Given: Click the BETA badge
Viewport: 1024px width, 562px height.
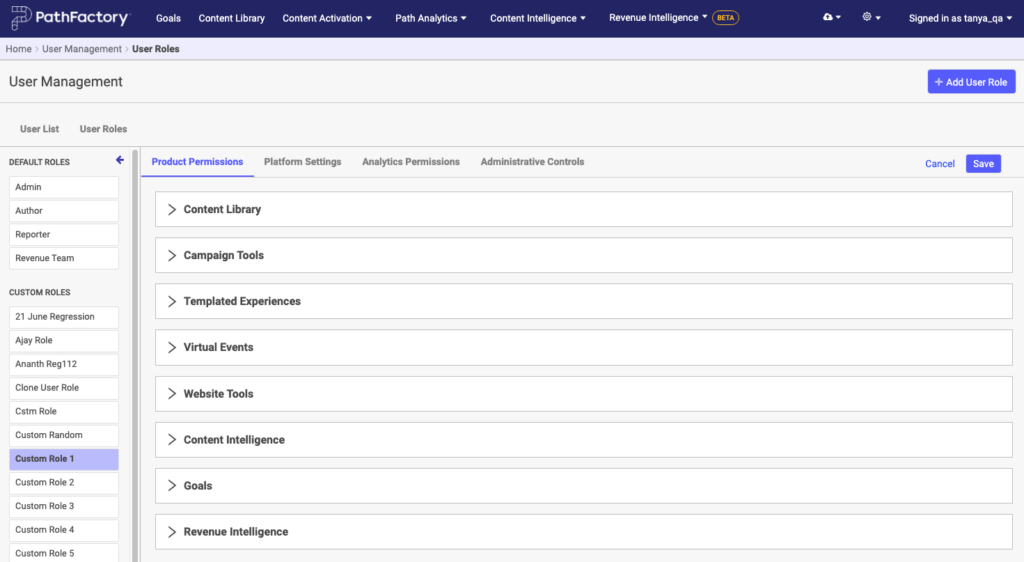Looking at the screenshot, I should pyautogui.click(x=726, y=18).
